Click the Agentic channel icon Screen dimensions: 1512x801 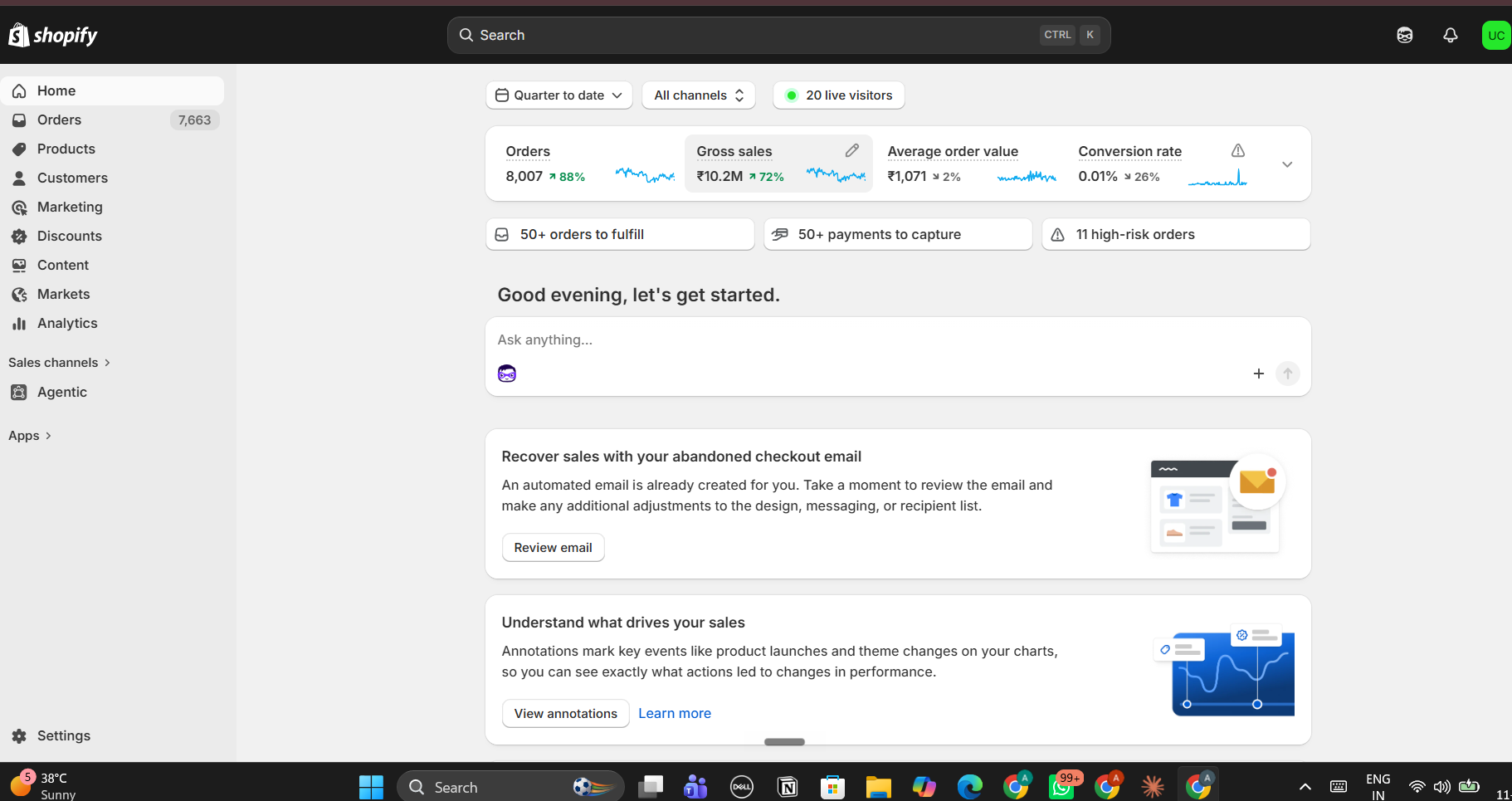coord(19,393)
